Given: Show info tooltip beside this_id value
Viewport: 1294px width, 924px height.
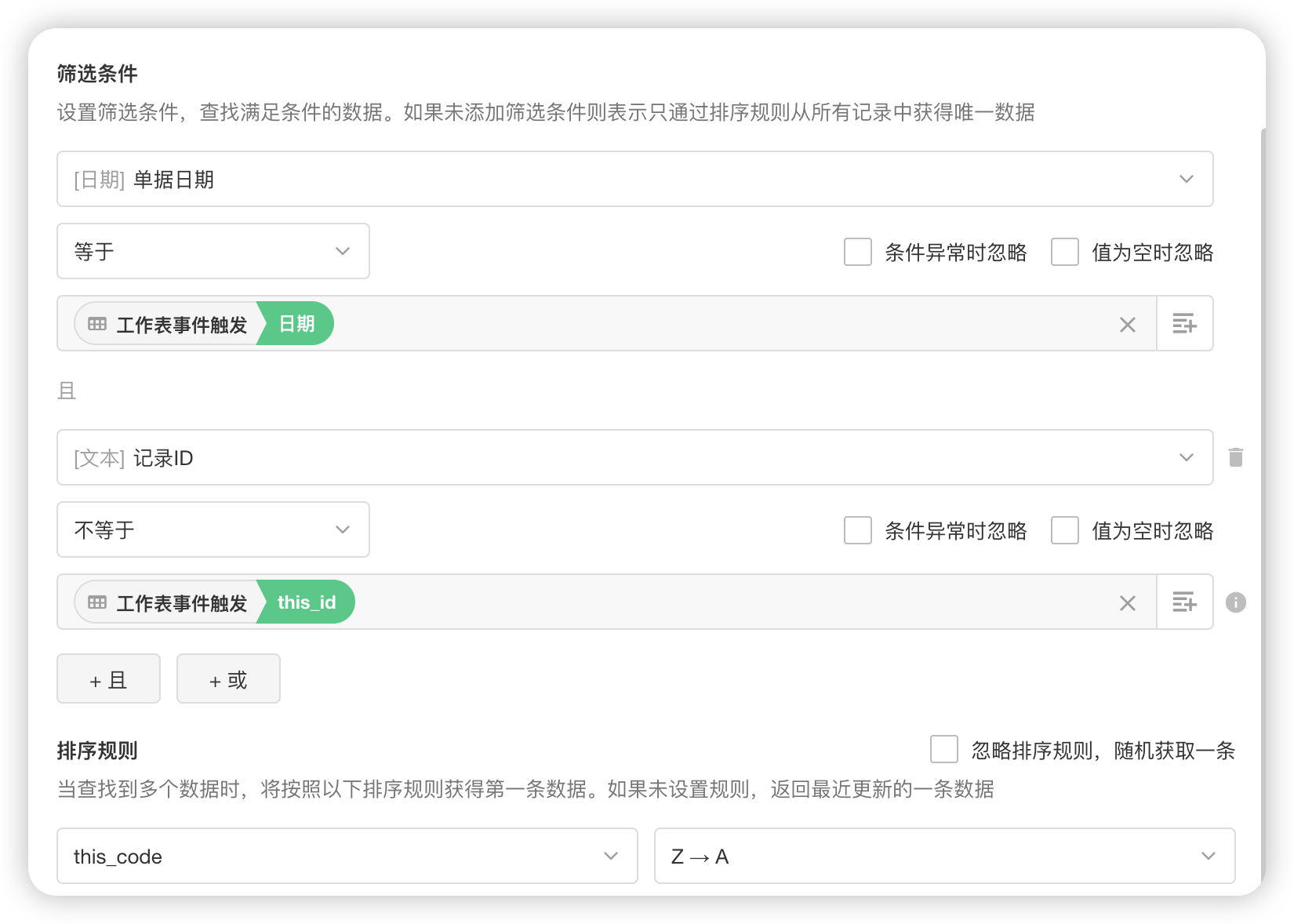Looking at the screenshot, I should point(1236,602).
